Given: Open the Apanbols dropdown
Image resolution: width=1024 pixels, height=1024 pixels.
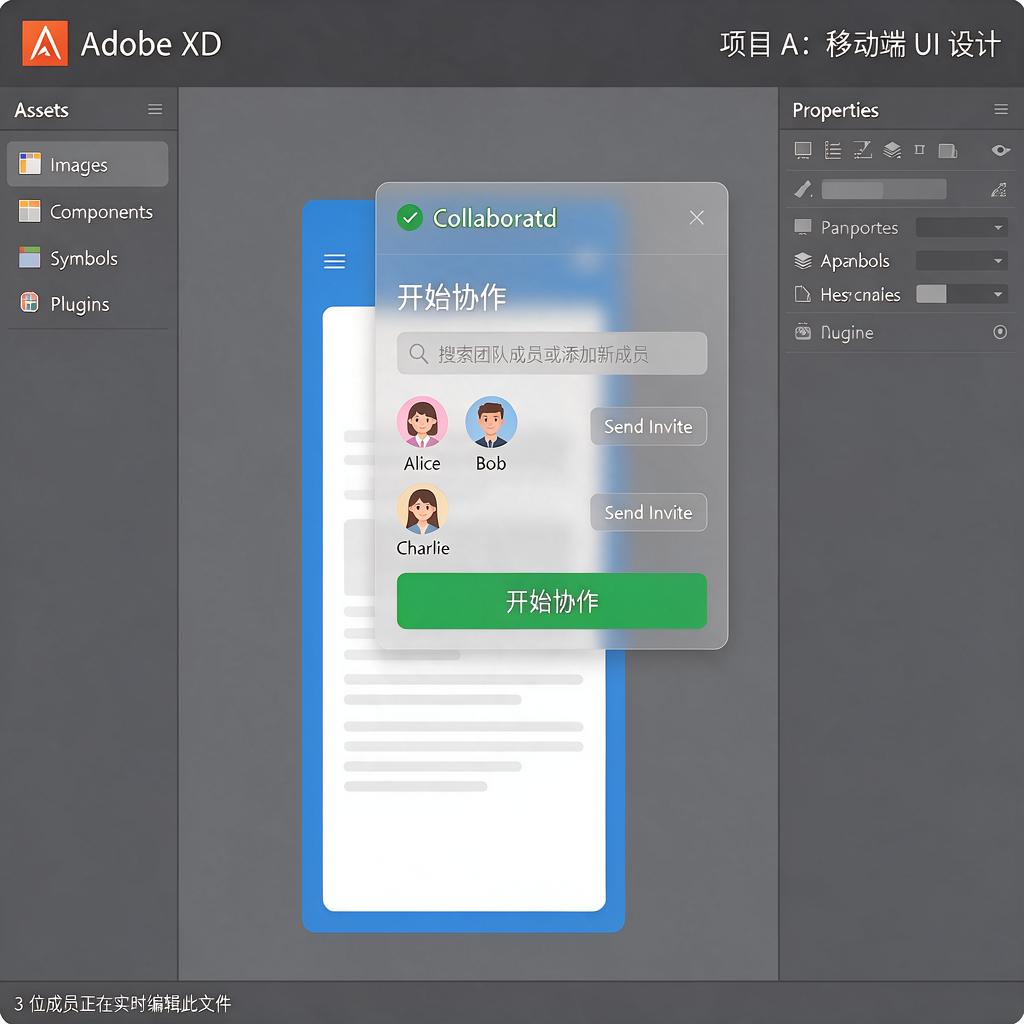Looking at the screenshot, I should (x=961, y=261).
